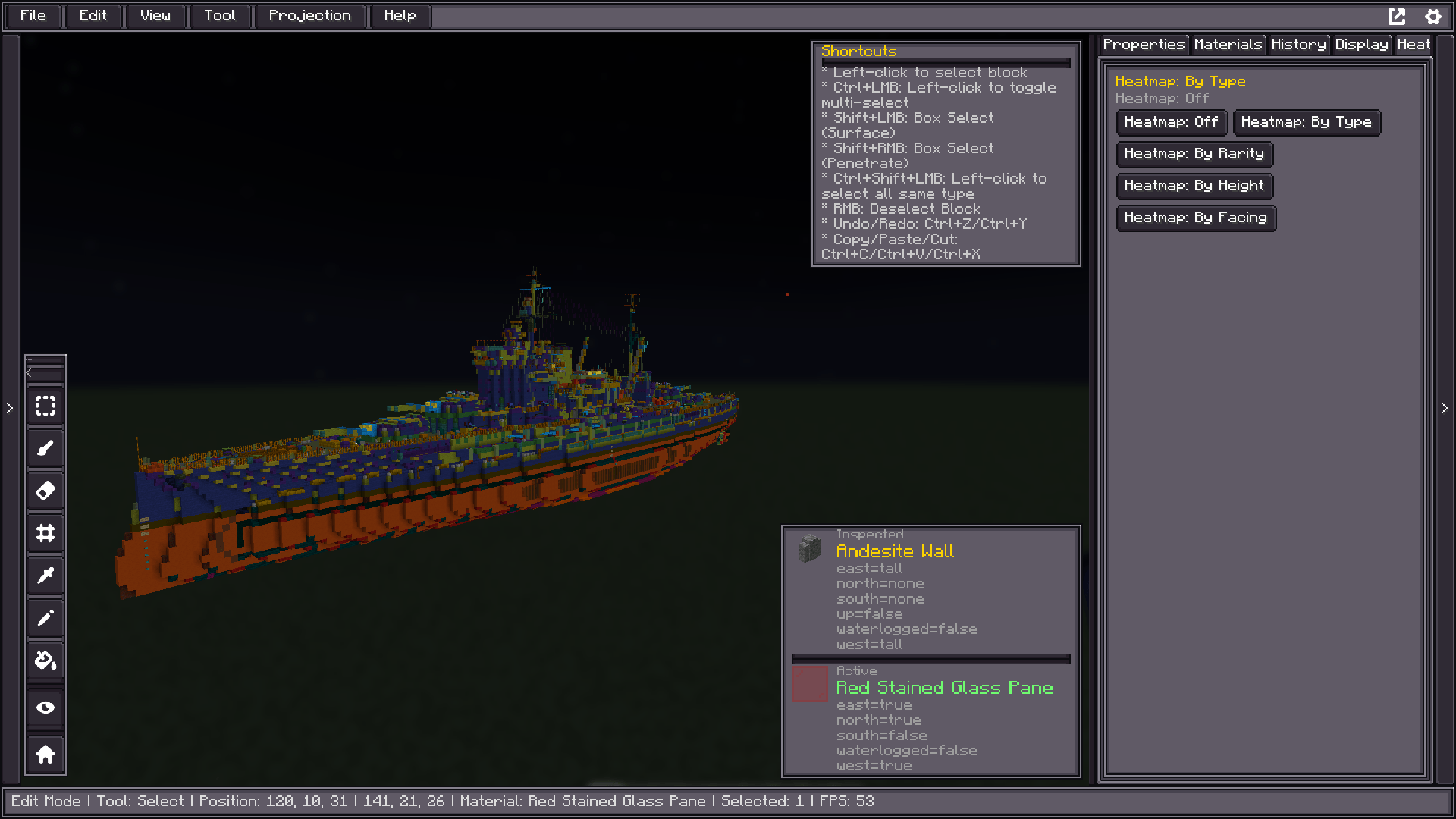Collapse the tool palette arrow

click(x=30, y=372)
